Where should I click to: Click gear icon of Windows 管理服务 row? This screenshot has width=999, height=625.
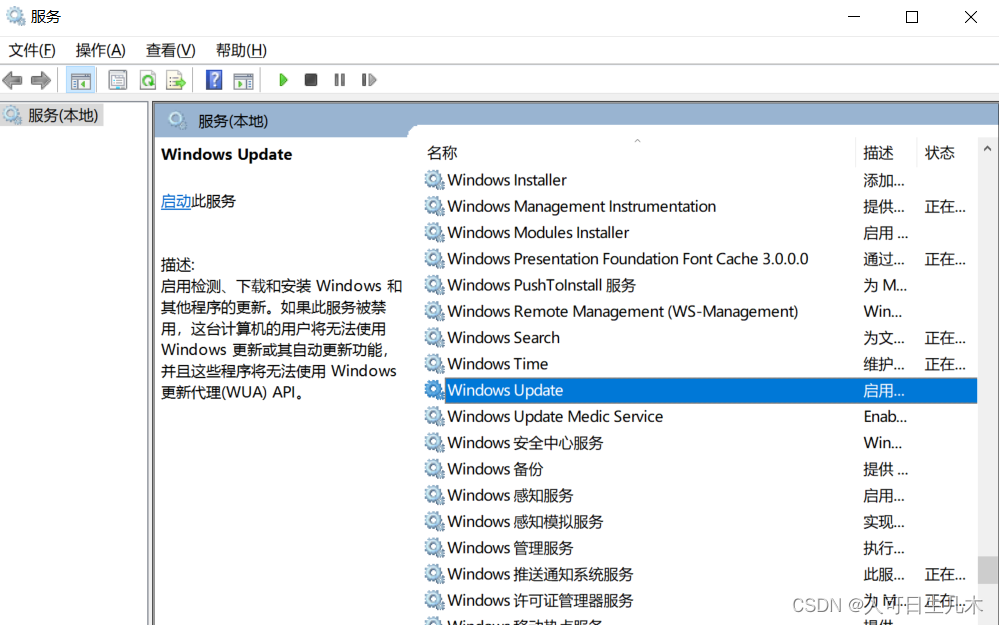pos(435,548)
